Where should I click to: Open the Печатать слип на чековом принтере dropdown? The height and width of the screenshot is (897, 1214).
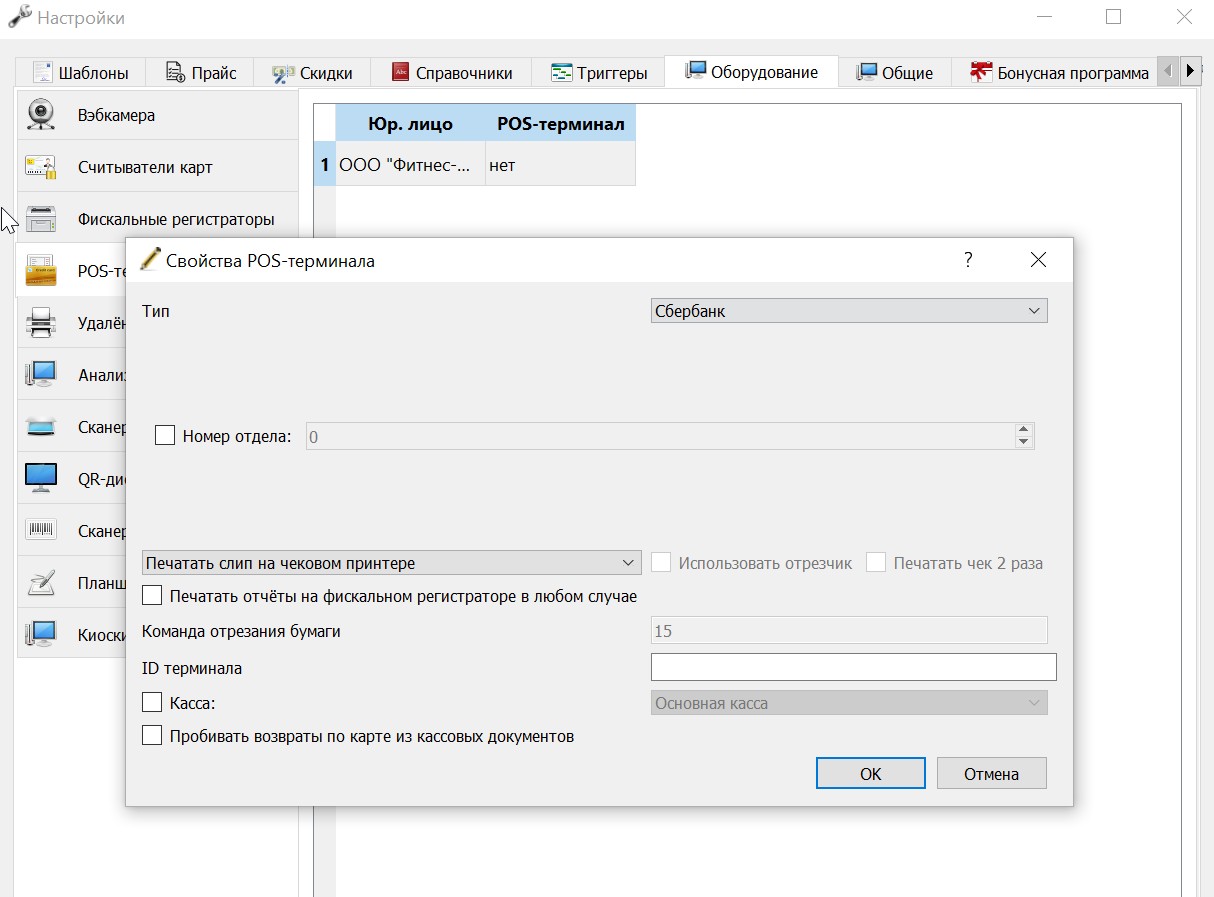point(391,563)
